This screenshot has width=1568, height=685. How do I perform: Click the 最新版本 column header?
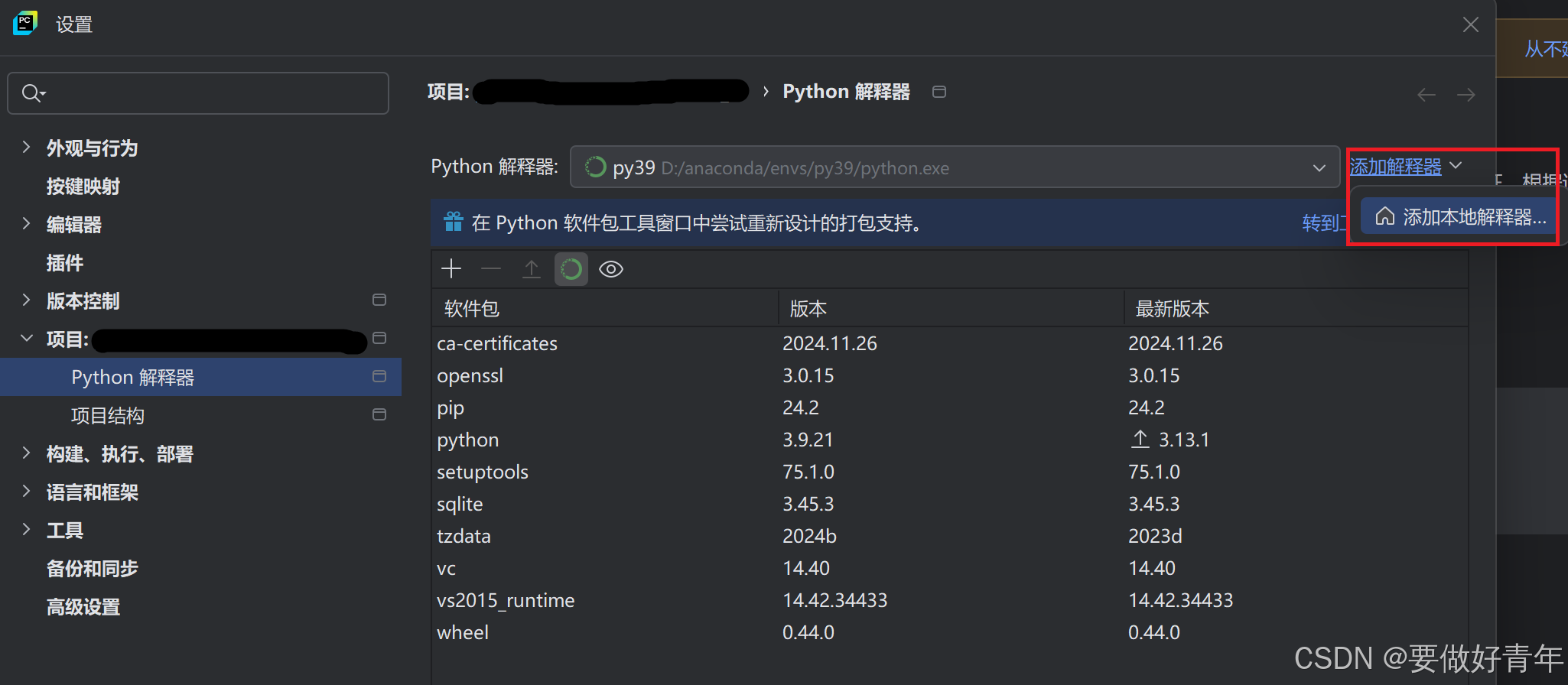coord(1173,309)
